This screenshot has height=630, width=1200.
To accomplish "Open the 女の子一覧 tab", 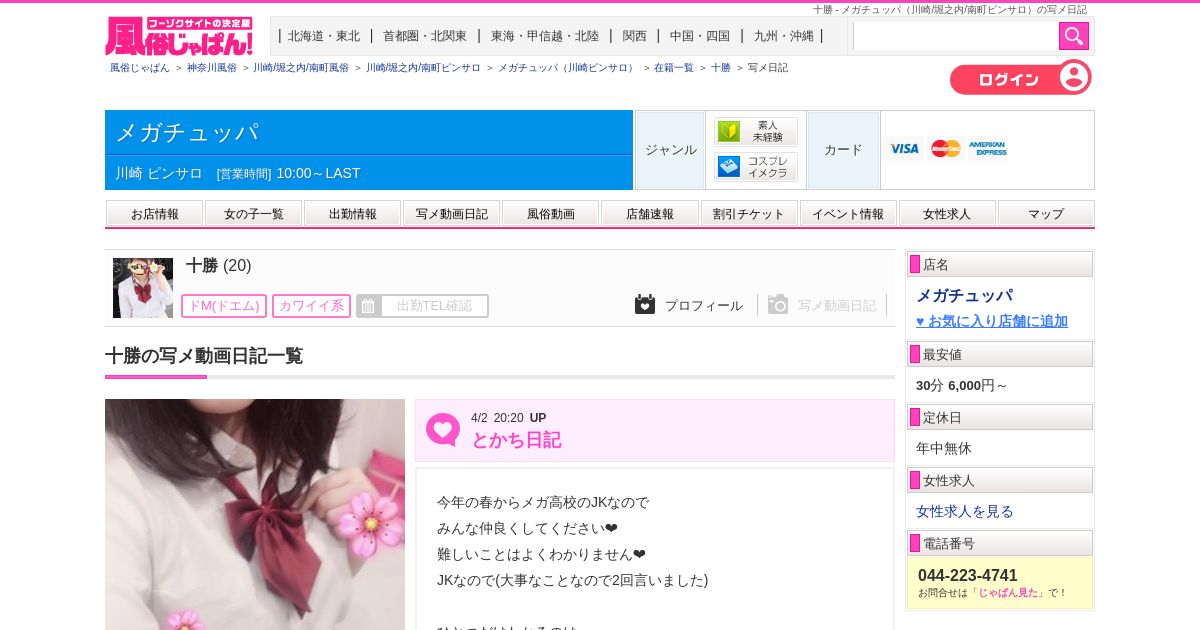I will 254,213.
